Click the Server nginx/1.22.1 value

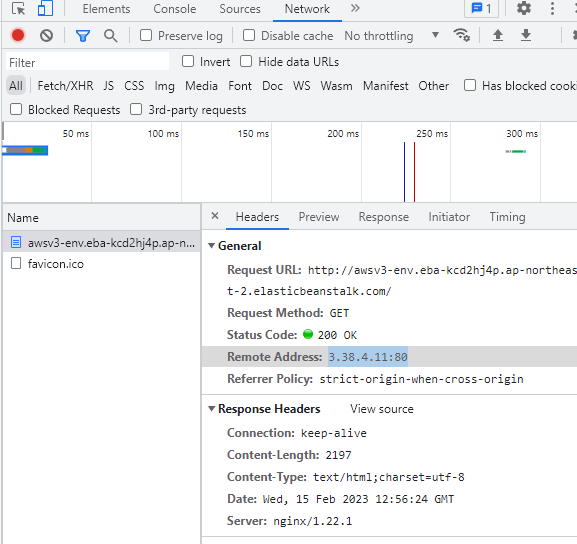coord(312,521)
